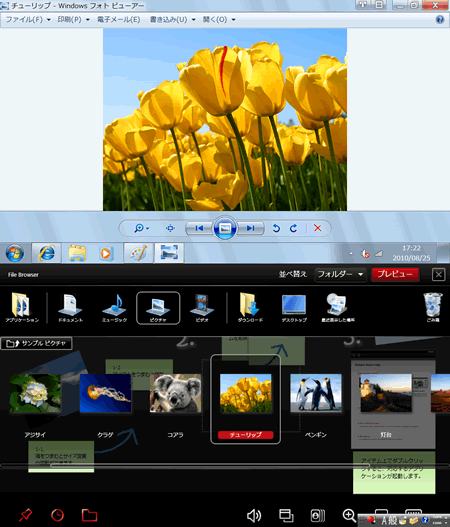The width and height of the screenshot is (450, 527).
Task: Open Internet Explorer from the taskbar
Action: point(46,253)
